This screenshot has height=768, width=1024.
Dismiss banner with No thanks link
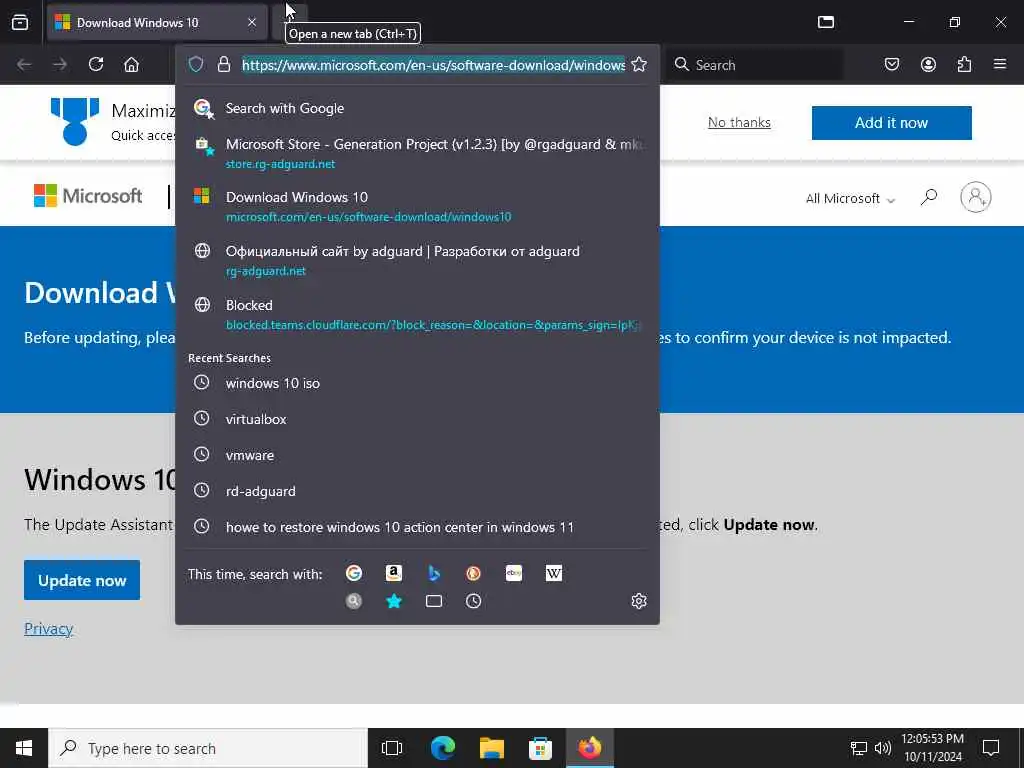coord(739,122)
